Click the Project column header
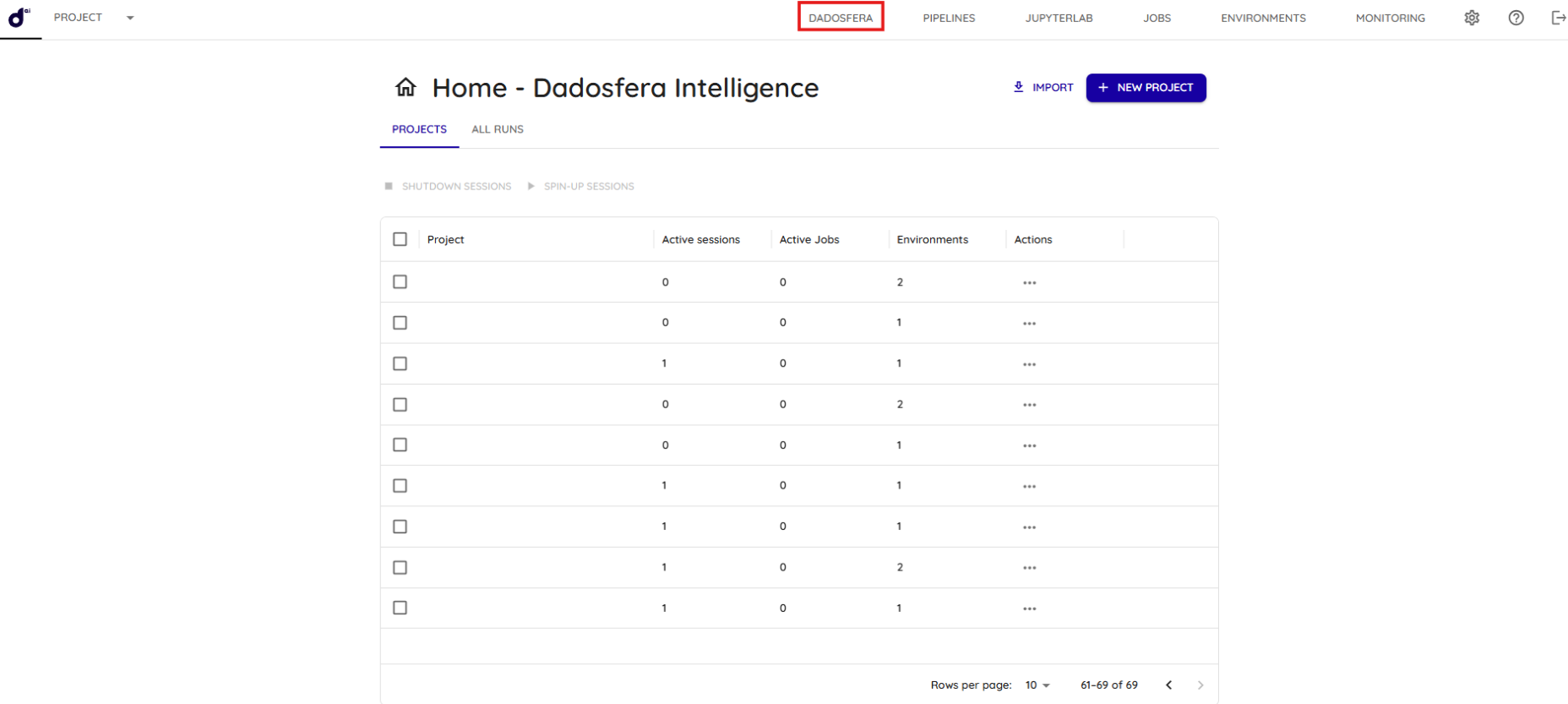 446,239
